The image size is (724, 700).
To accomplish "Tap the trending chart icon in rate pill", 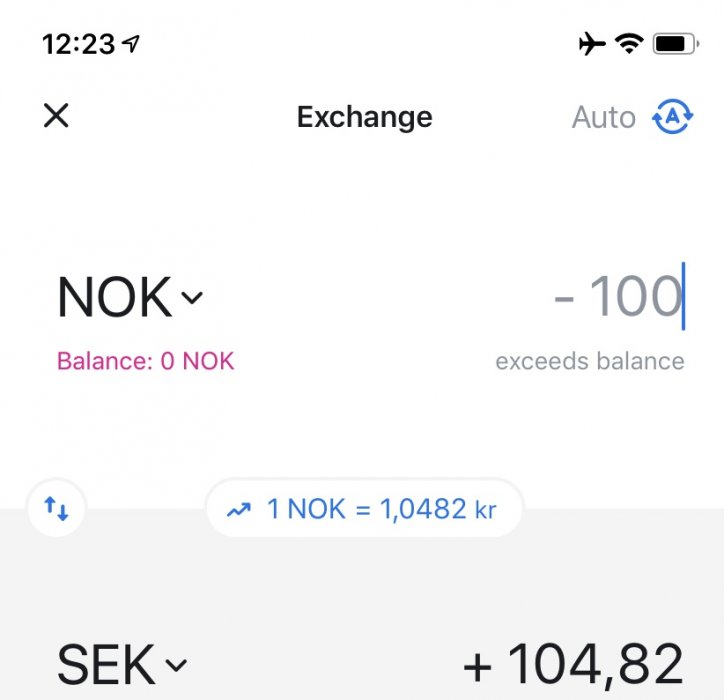I will (x=238, y=510).
